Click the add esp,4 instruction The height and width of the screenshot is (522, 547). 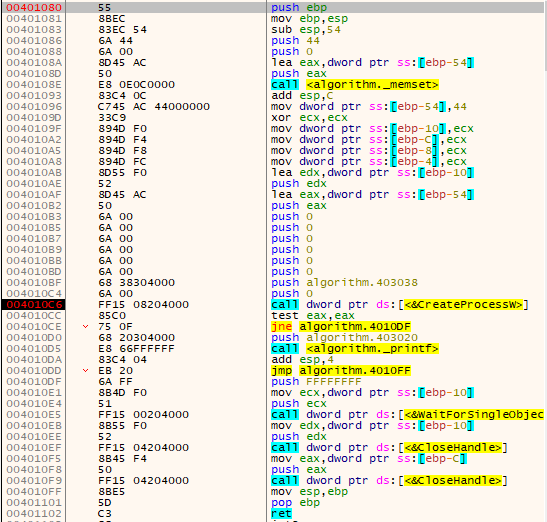pyautogui.click(x=302, y=360)
